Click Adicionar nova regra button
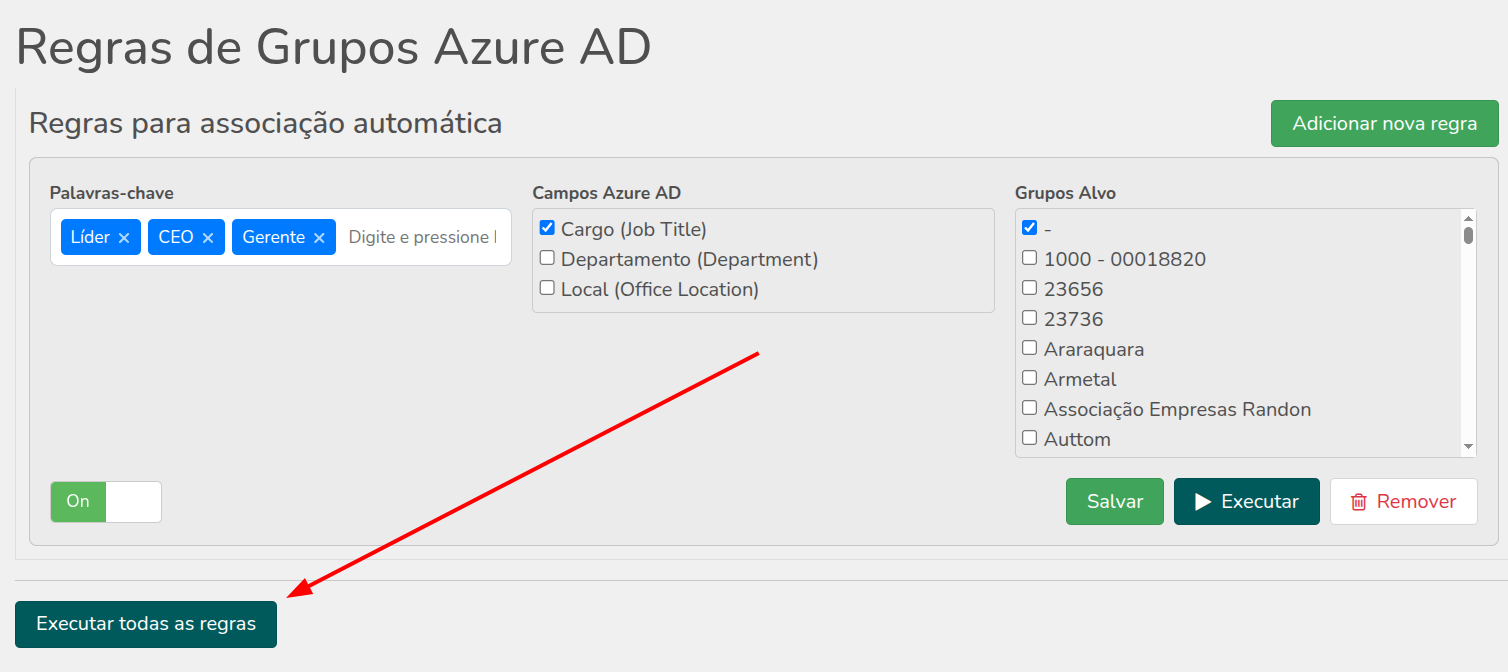The height and width of the screenshot is (672, 1508). coord(1385,124)
